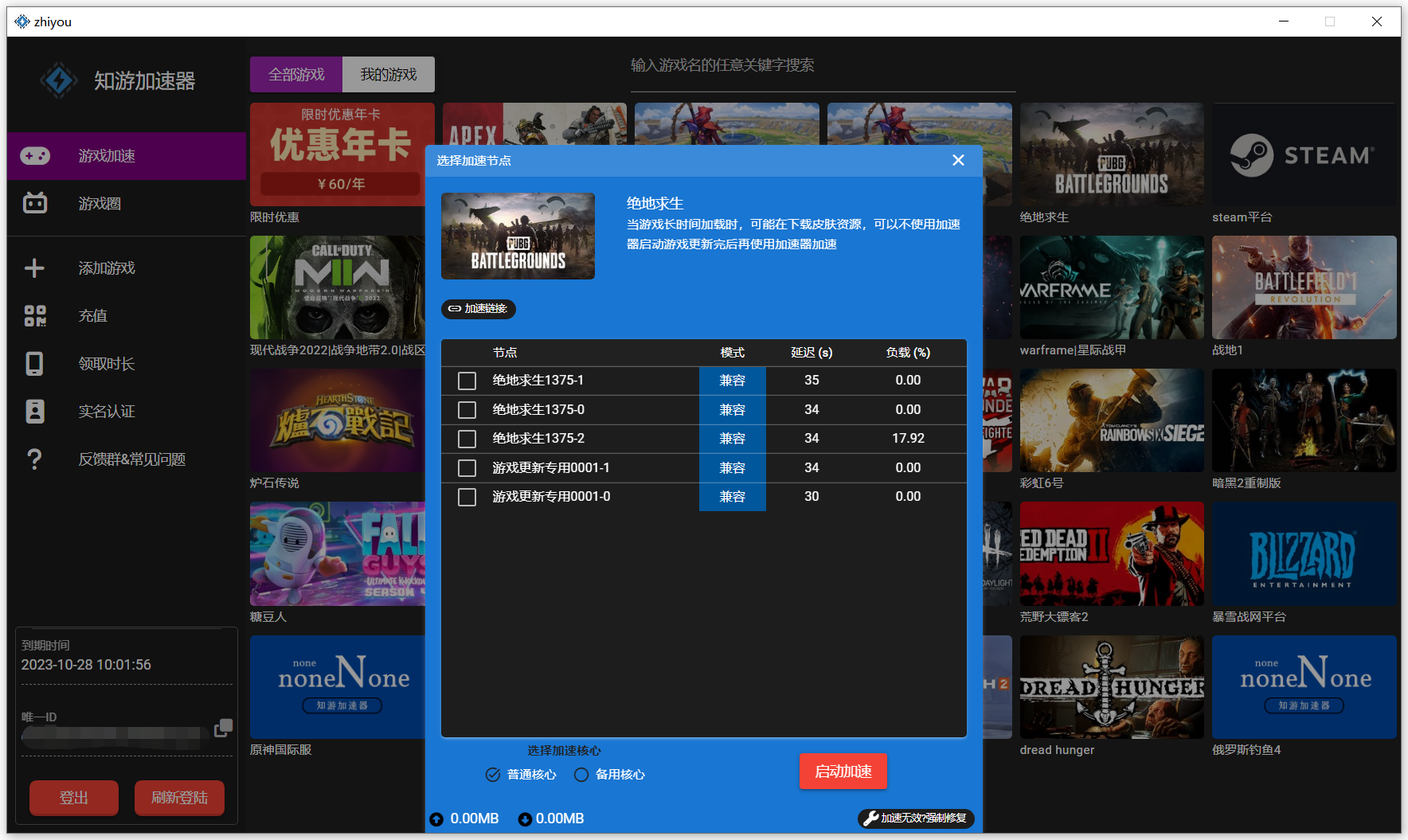Click the expiry time 2023-10-28 10:01:56
The width and height of the screenshot is (1408, 840).
click(x=86, y=665)
